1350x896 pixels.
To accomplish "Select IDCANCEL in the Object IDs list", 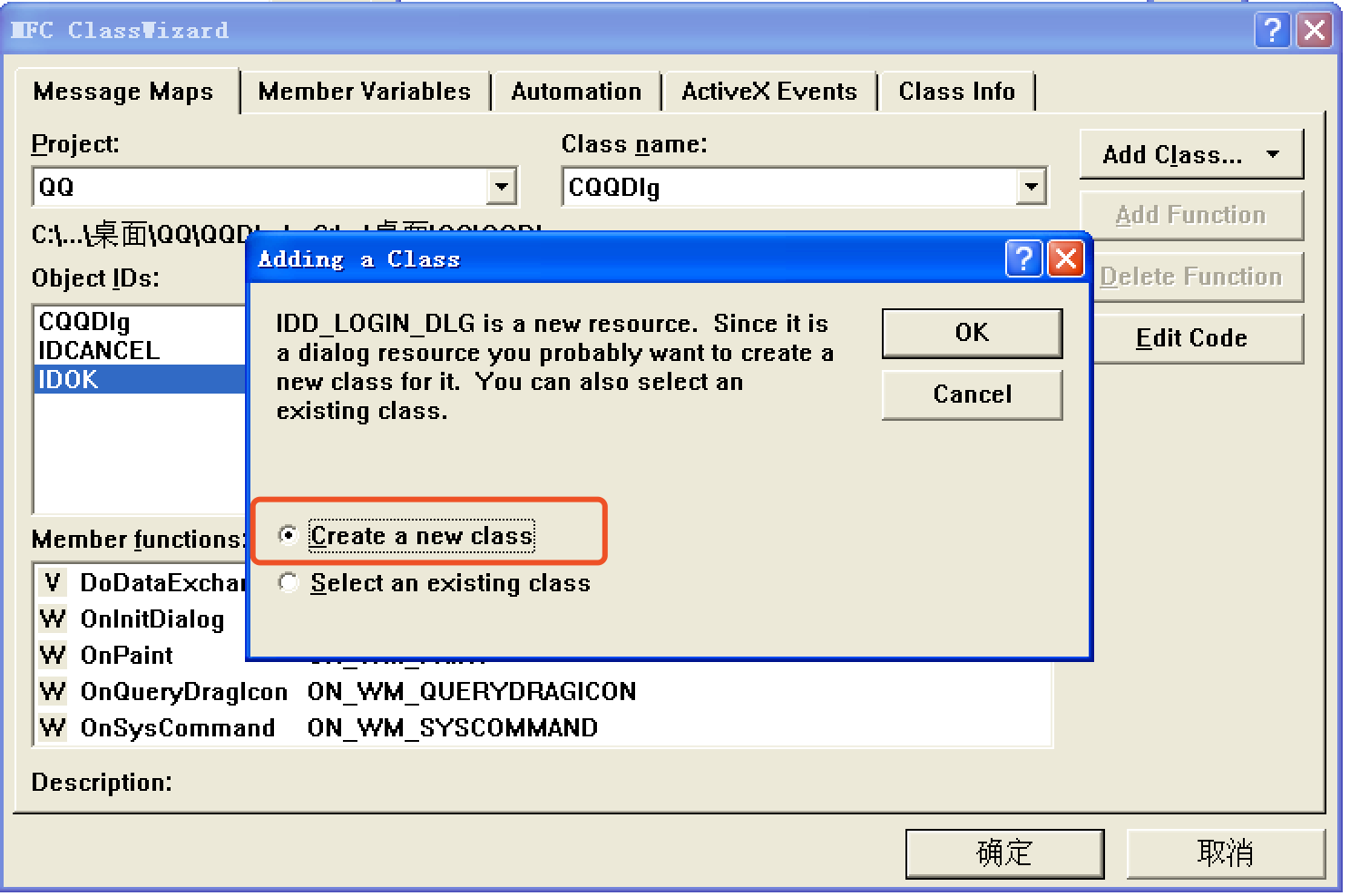I will click(x=100, y=351).
